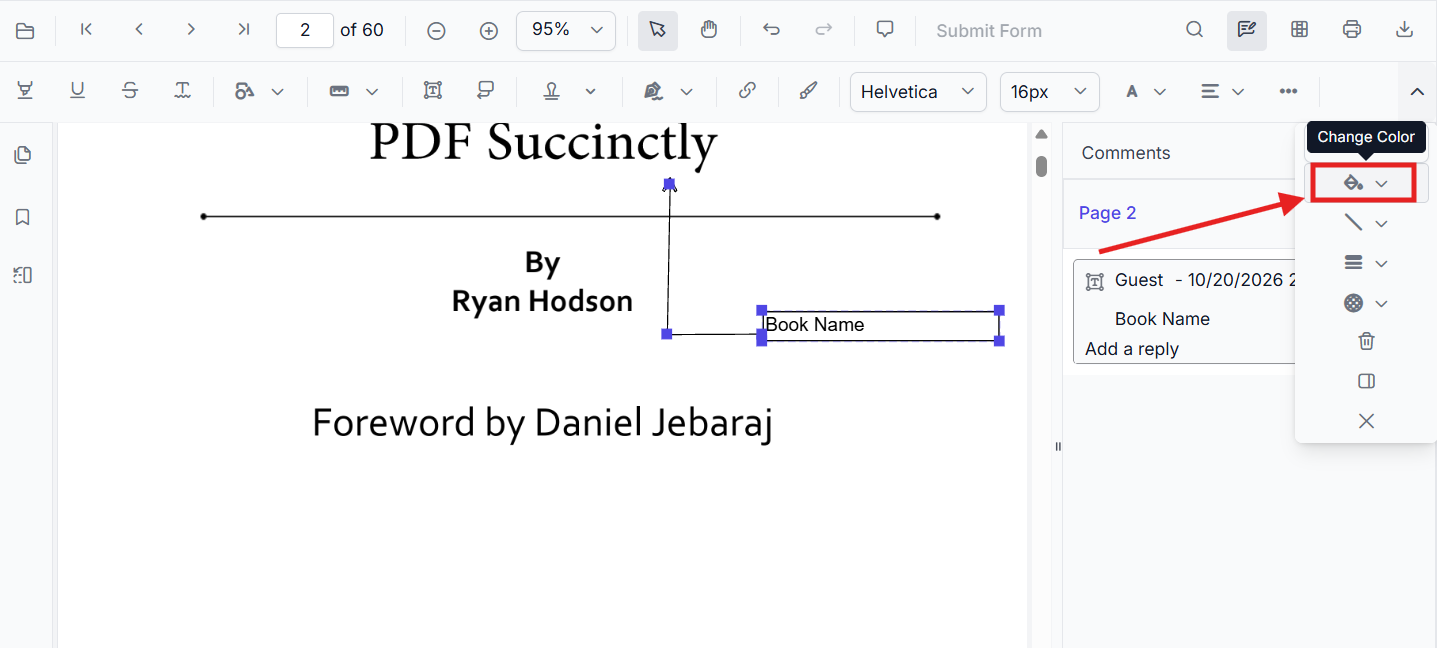Close the annotation properties popup

pos(1366,421)
